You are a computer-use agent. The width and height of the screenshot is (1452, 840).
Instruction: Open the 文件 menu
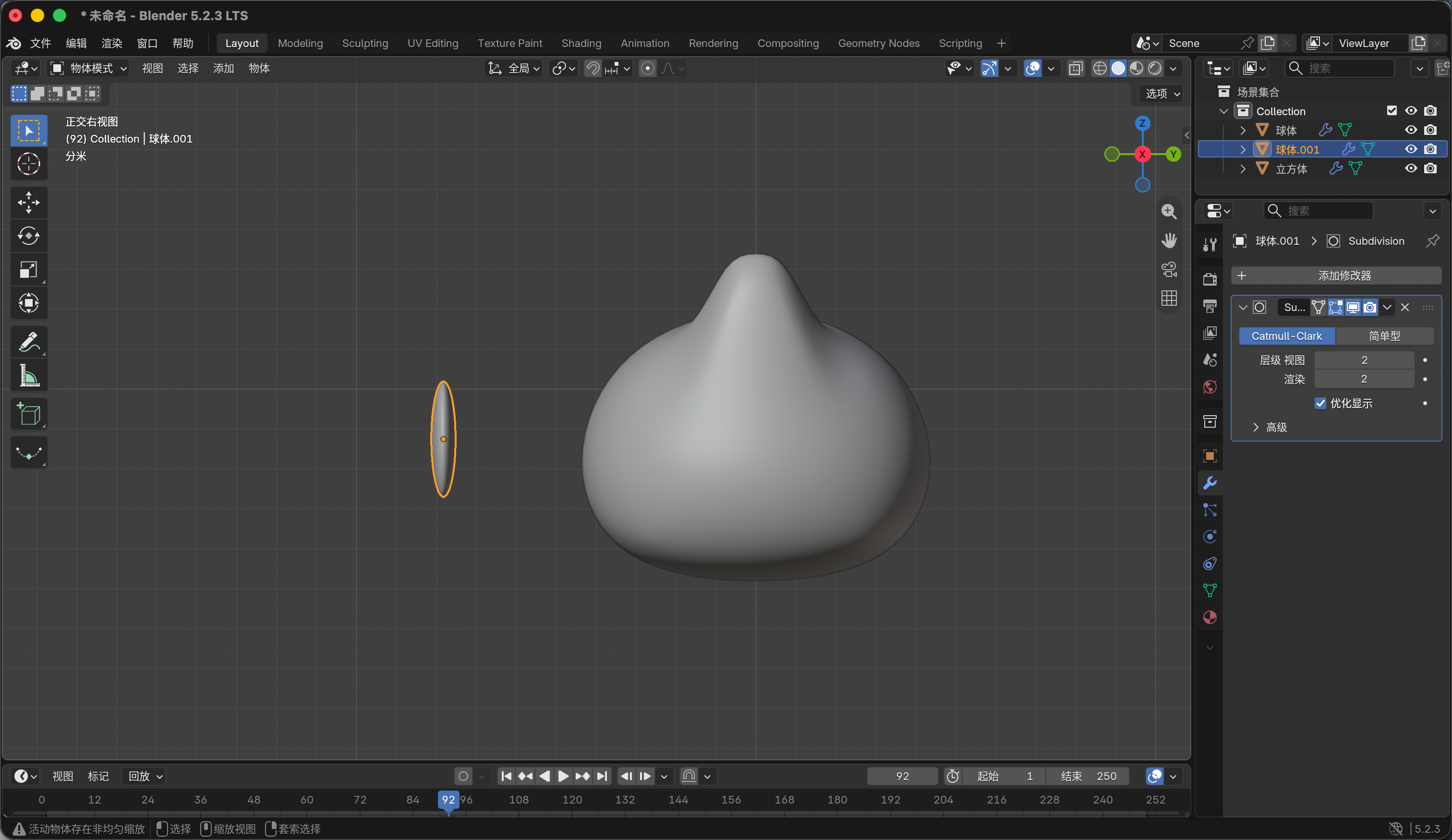pyautogui.click(x=40, y=43)
